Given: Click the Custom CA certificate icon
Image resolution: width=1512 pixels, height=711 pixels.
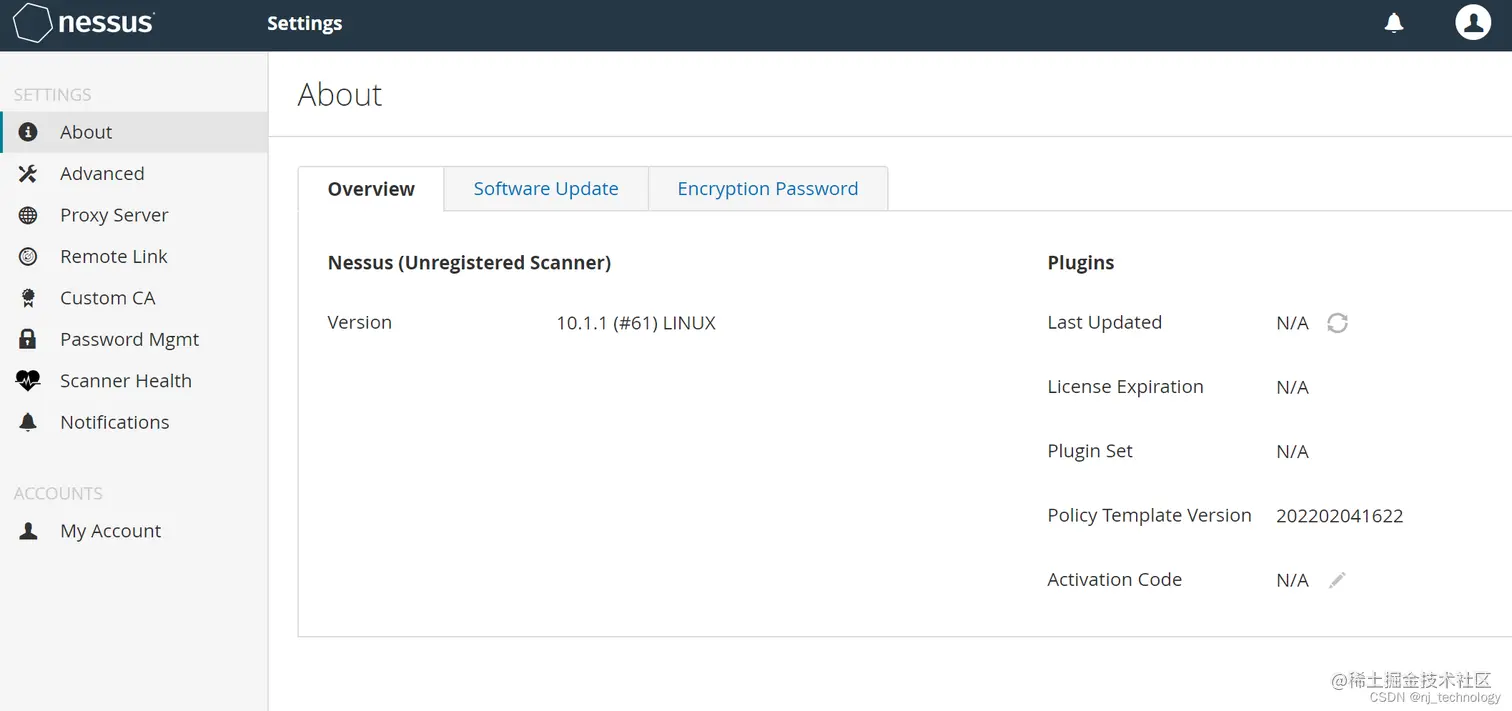Looking at the screenshot, I should pyautogui.click(x=28, y=298).
